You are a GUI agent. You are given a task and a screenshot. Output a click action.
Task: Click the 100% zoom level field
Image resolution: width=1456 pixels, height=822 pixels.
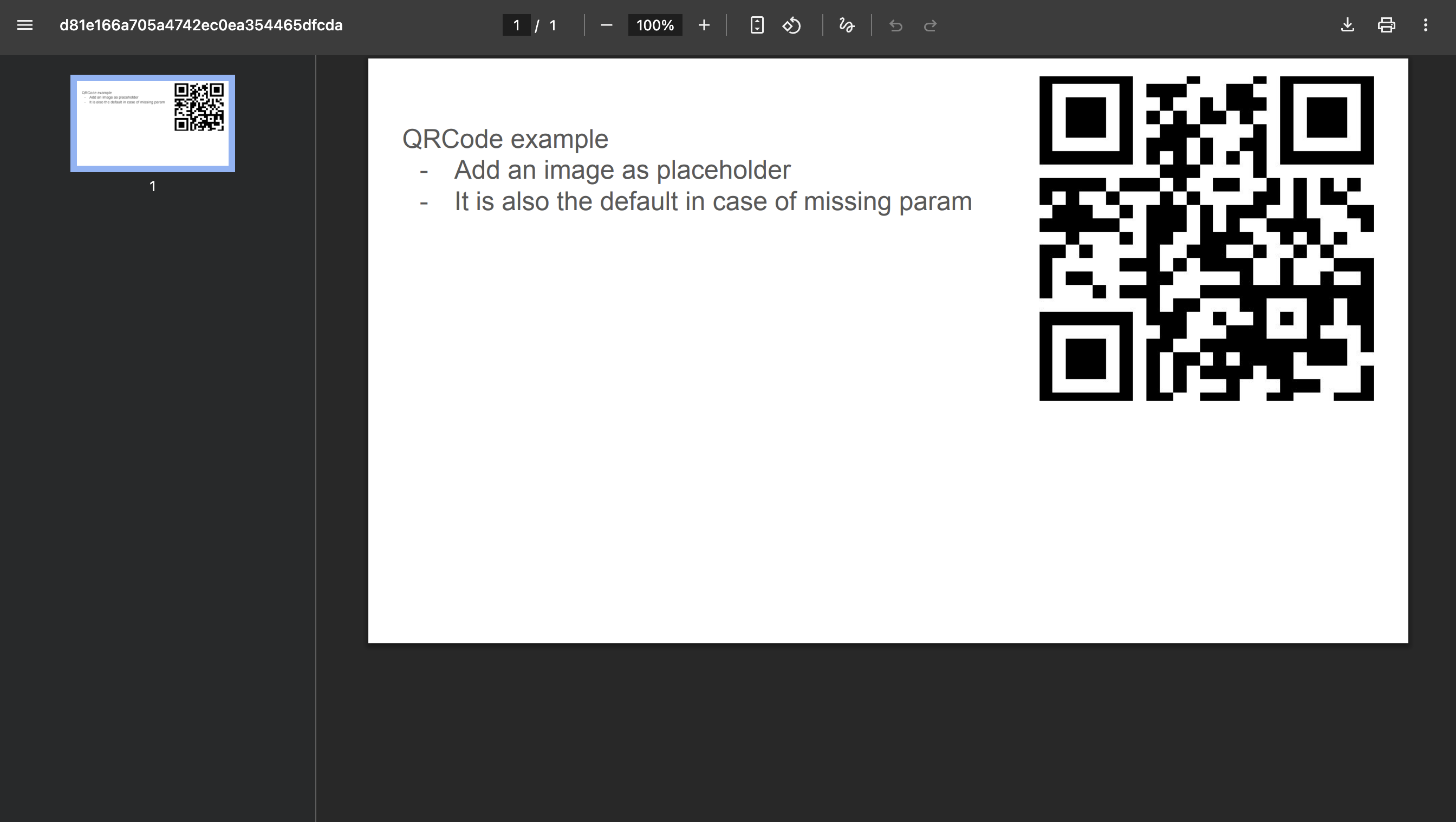click(654, 25)
